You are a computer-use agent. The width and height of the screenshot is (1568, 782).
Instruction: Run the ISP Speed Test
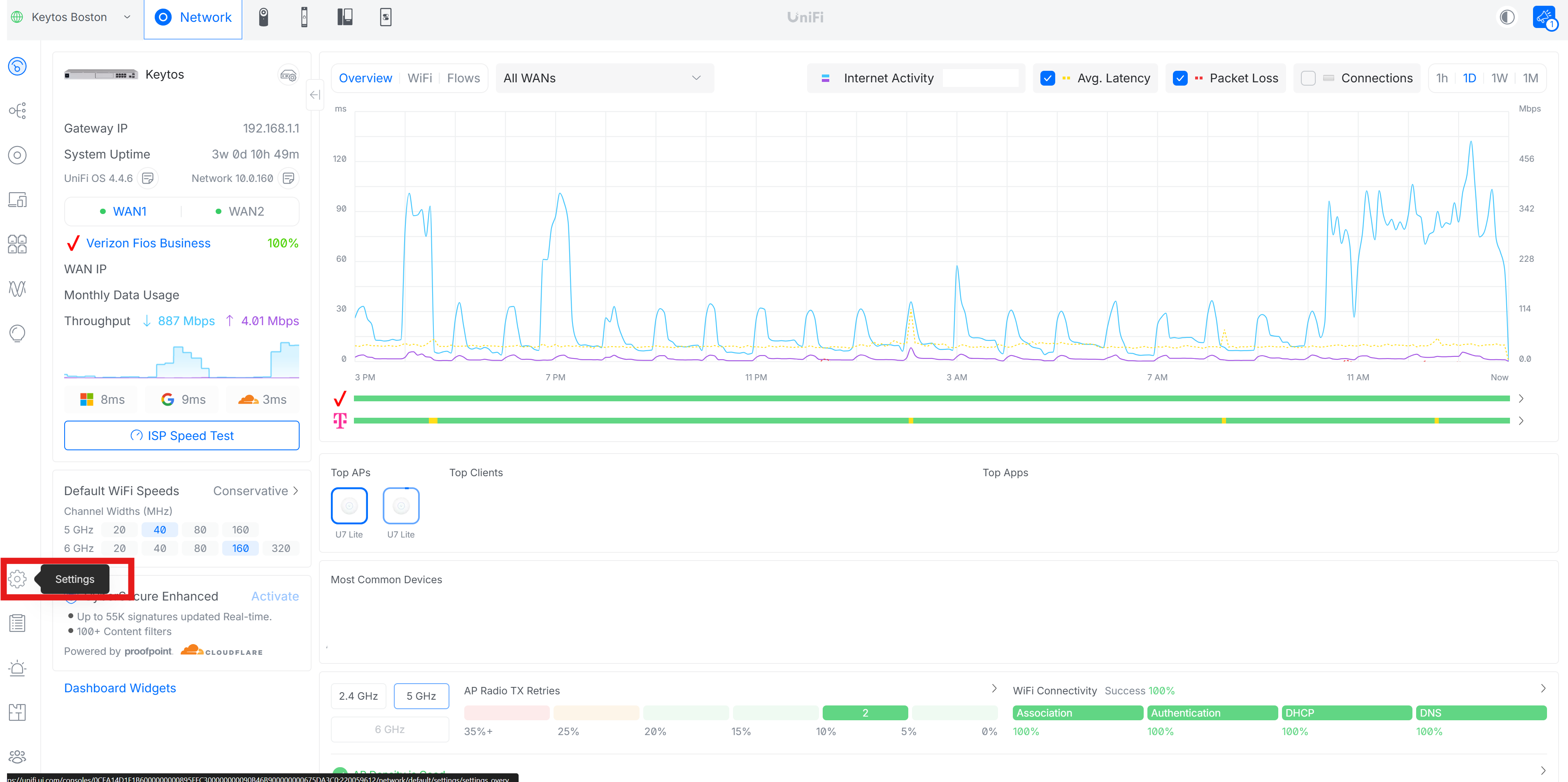pos(181,435)
